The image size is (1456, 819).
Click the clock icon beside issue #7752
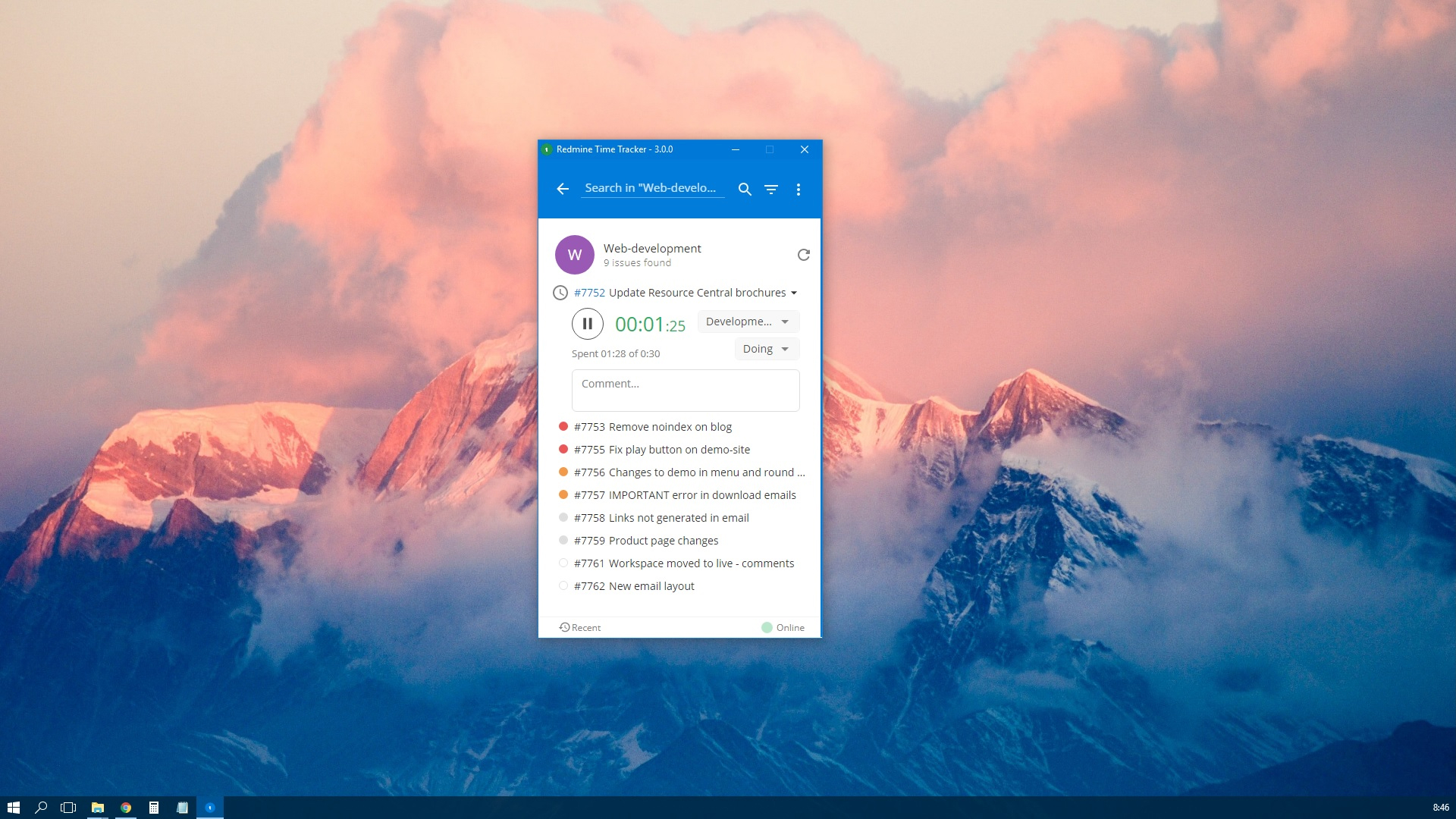(560, 293)
